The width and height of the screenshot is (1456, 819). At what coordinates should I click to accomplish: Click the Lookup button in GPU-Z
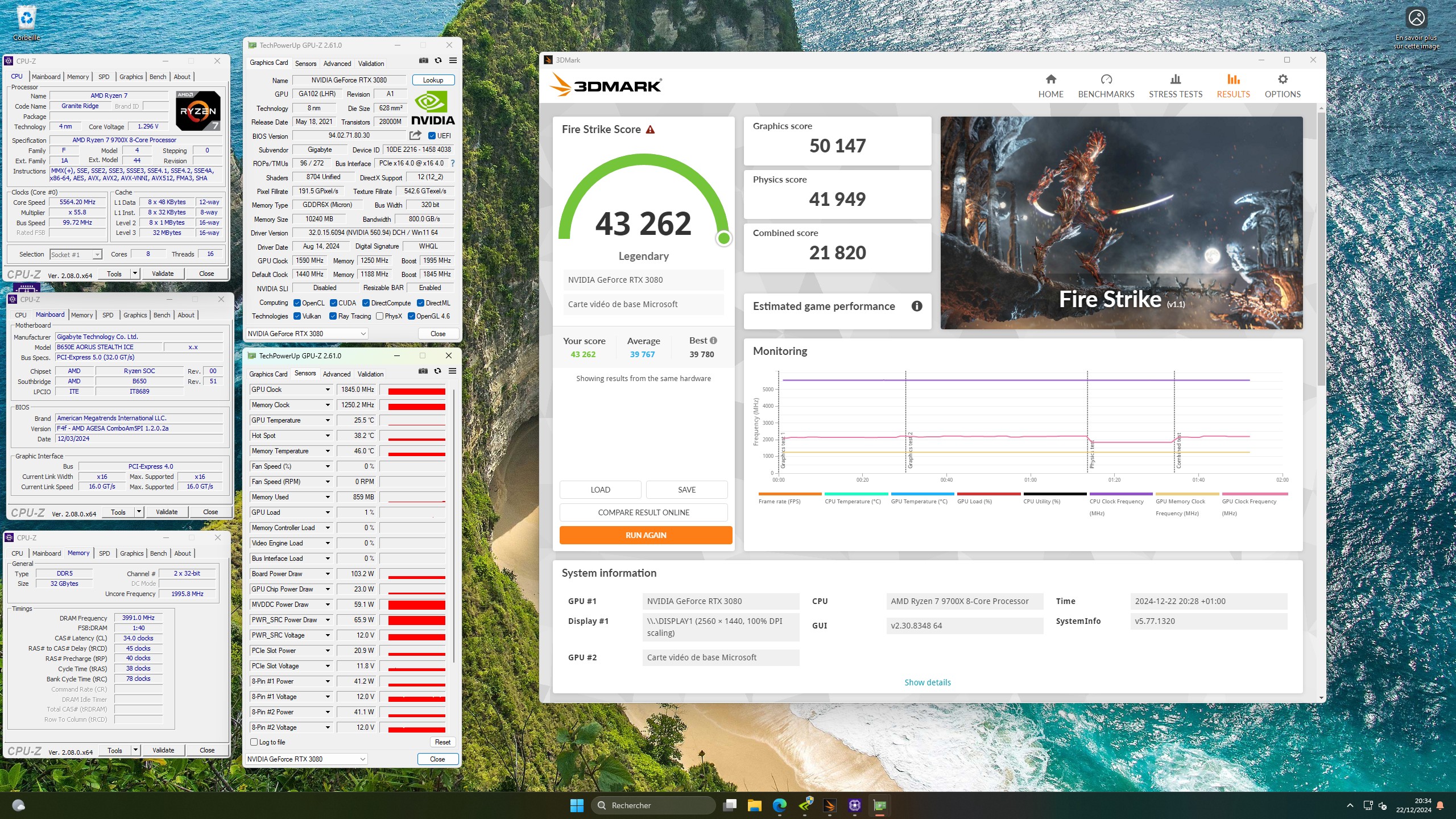click(x=433, y=80)
